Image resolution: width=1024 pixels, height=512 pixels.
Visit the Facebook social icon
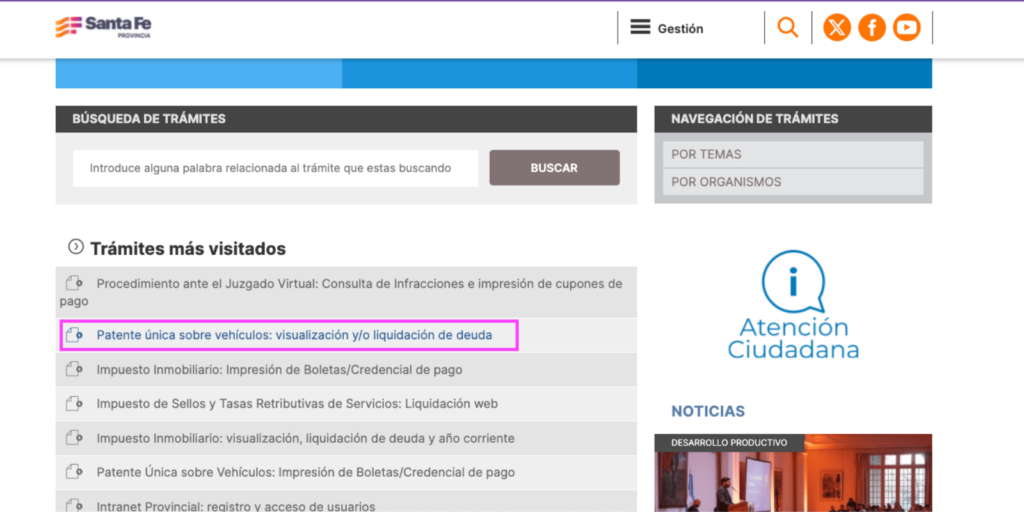coord(872,27)
